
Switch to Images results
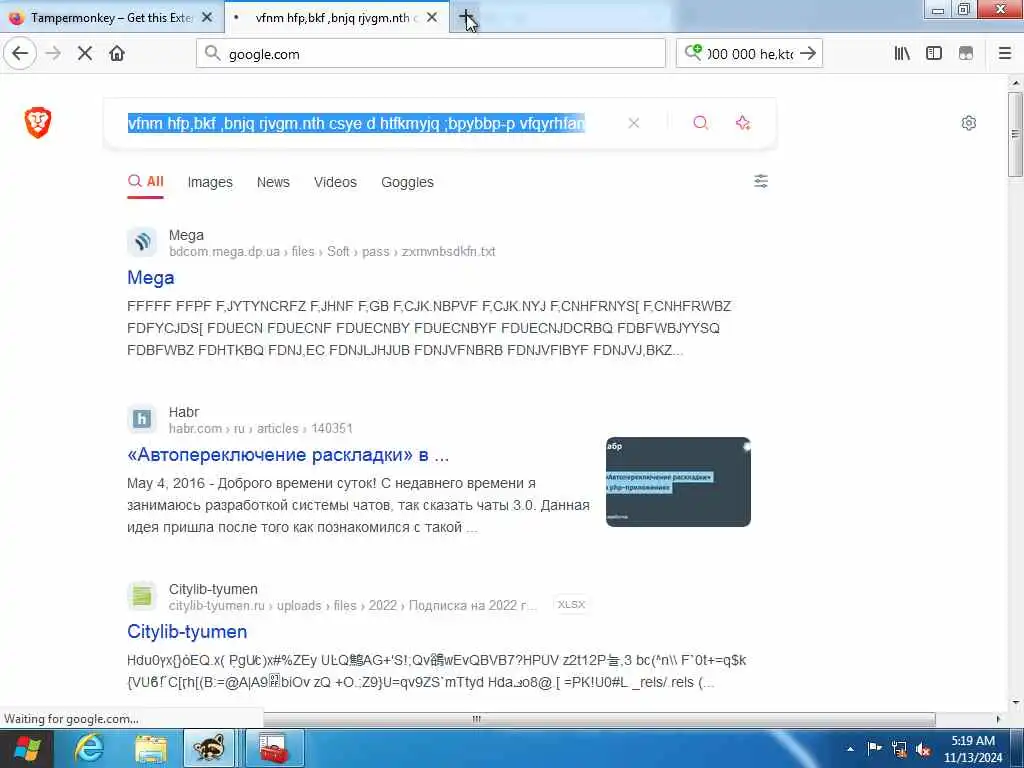click(x=210, y=182)
